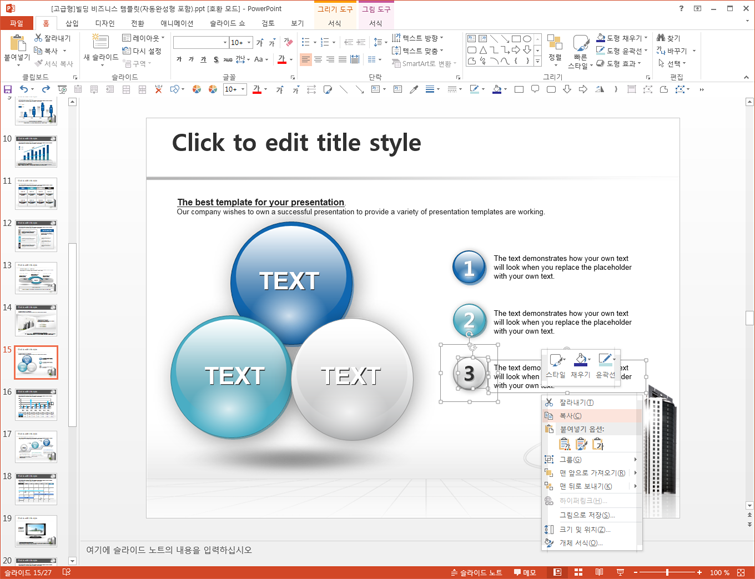Click 새 슬라이드 new slide icon

click(101, 42)
